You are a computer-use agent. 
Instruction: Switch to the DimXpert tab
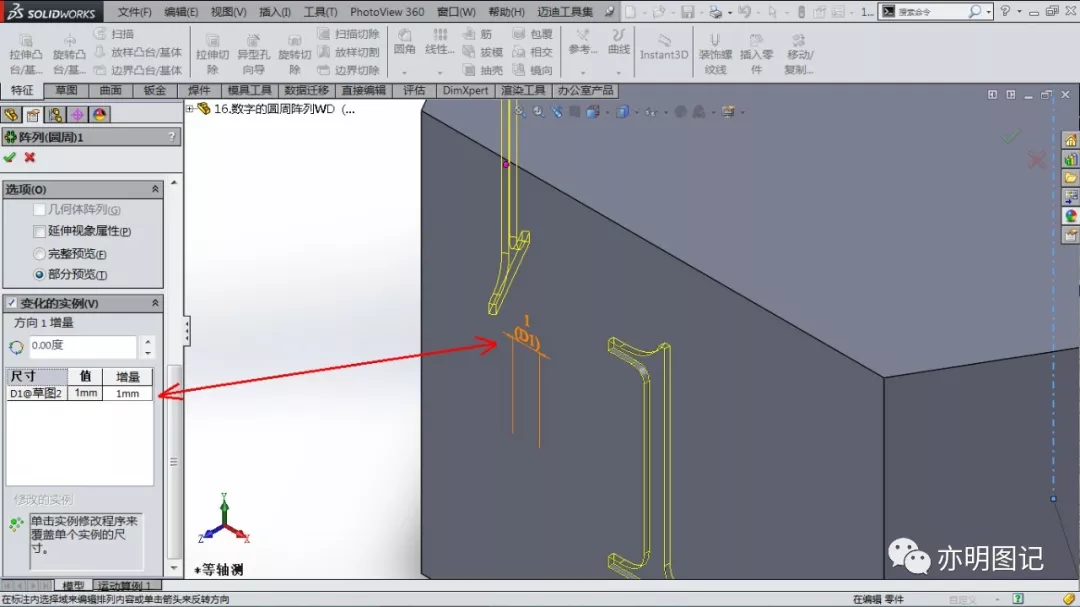466,90
